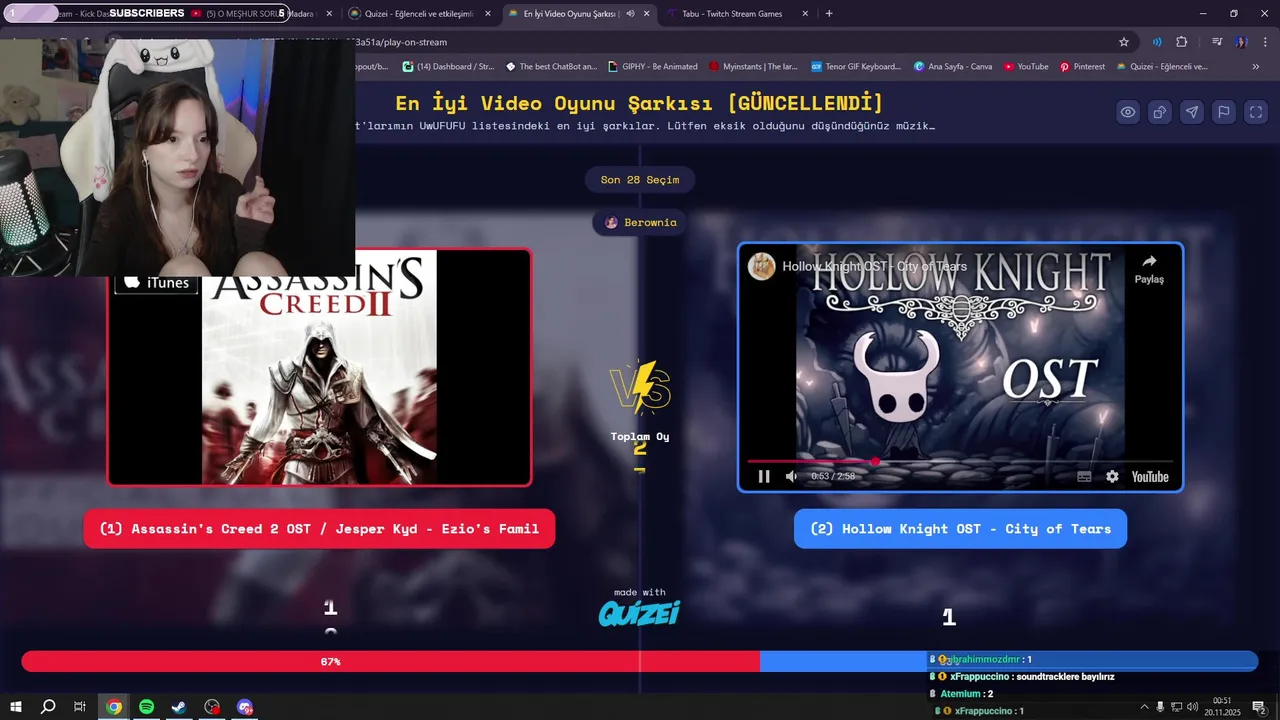This screenshot has height=720, width=1280.
Task: Close the Tabu - Twitch Stream Games tab
Action: [x=805, y=14]
